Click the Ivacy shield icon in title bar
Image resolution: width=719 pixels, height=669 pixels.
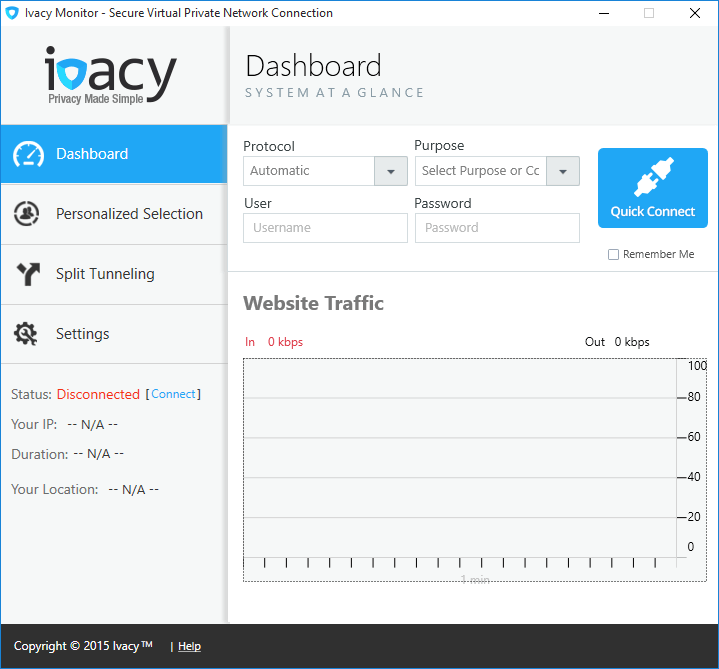(12, 13)
